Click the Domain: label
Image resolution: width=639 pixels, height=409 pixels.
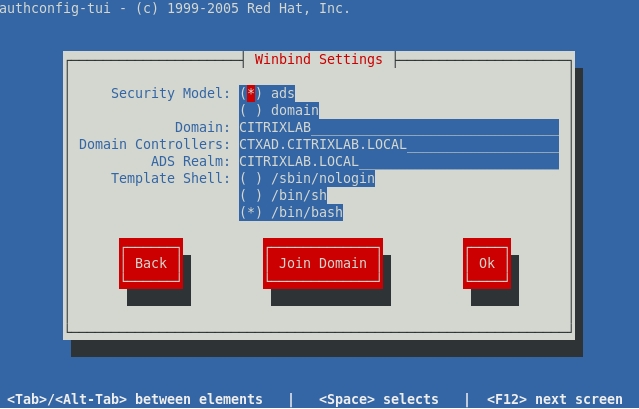203,128
